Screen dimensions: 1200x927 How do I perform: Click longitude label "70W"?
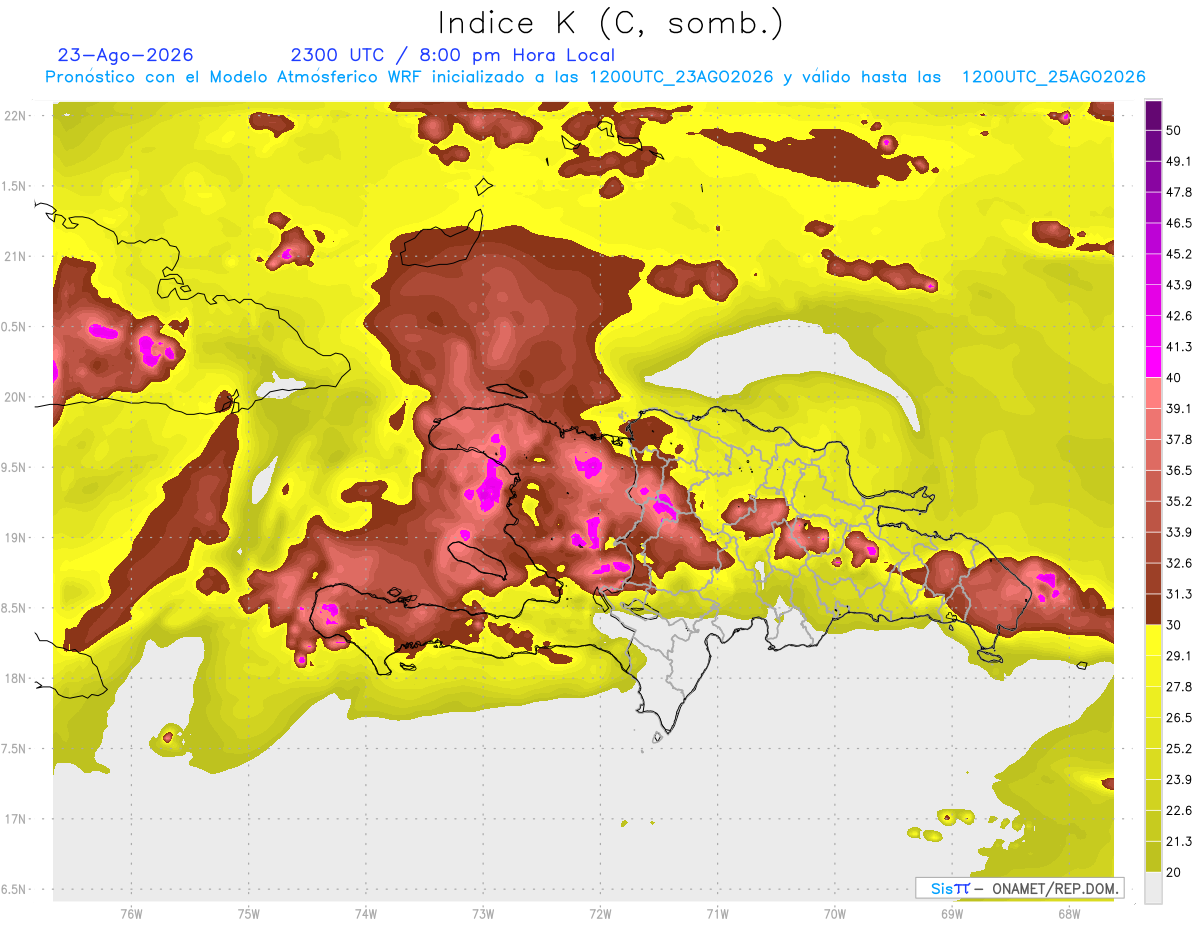point(834,913)
